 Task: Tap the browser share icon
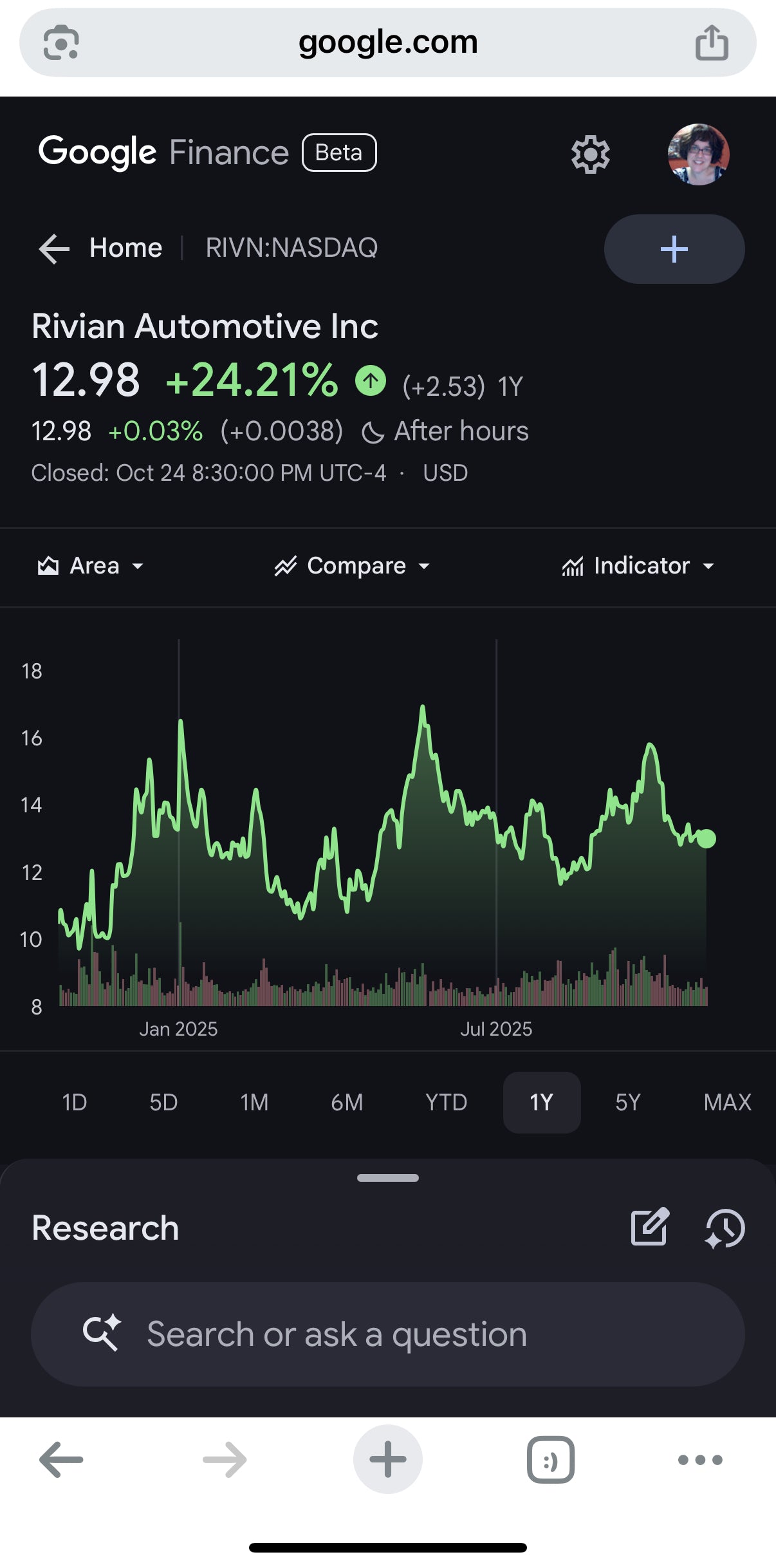pos(712,42)
